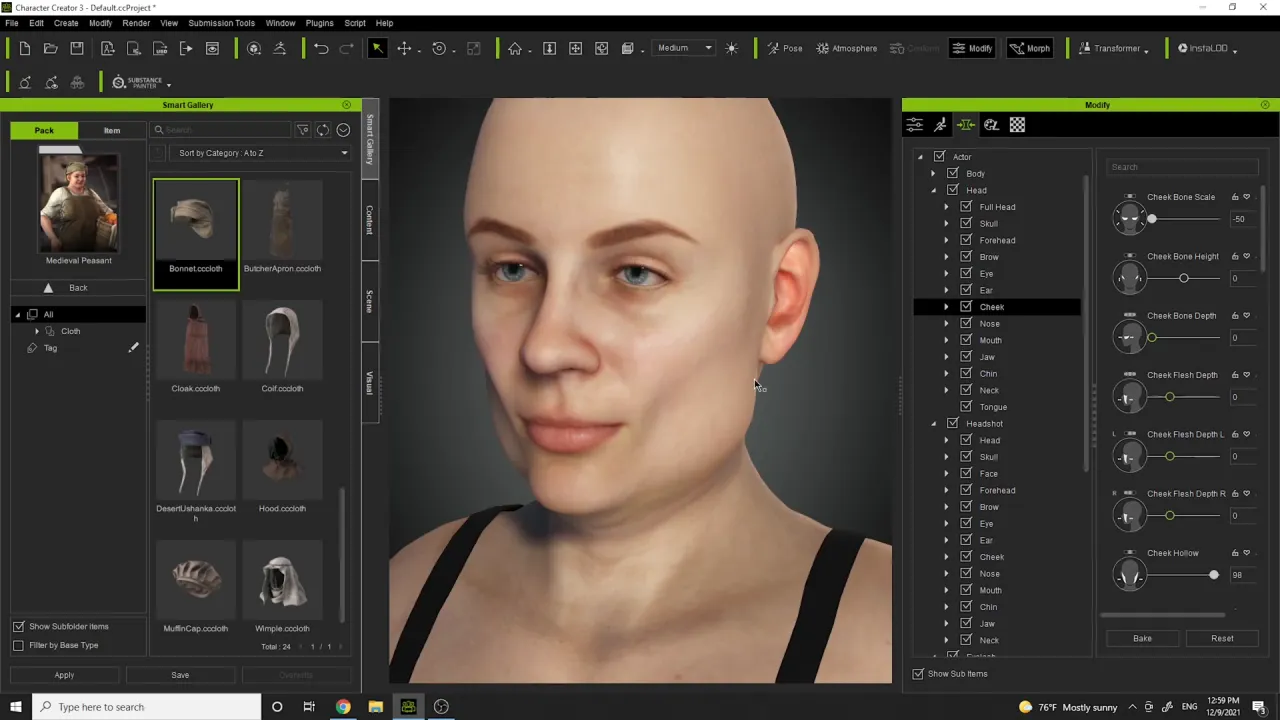Image resolution: width=1280 pixels, height=720 pixels.
Task: Enable the Filter by Base Type checkbox
Action: [x=18, y=645]
